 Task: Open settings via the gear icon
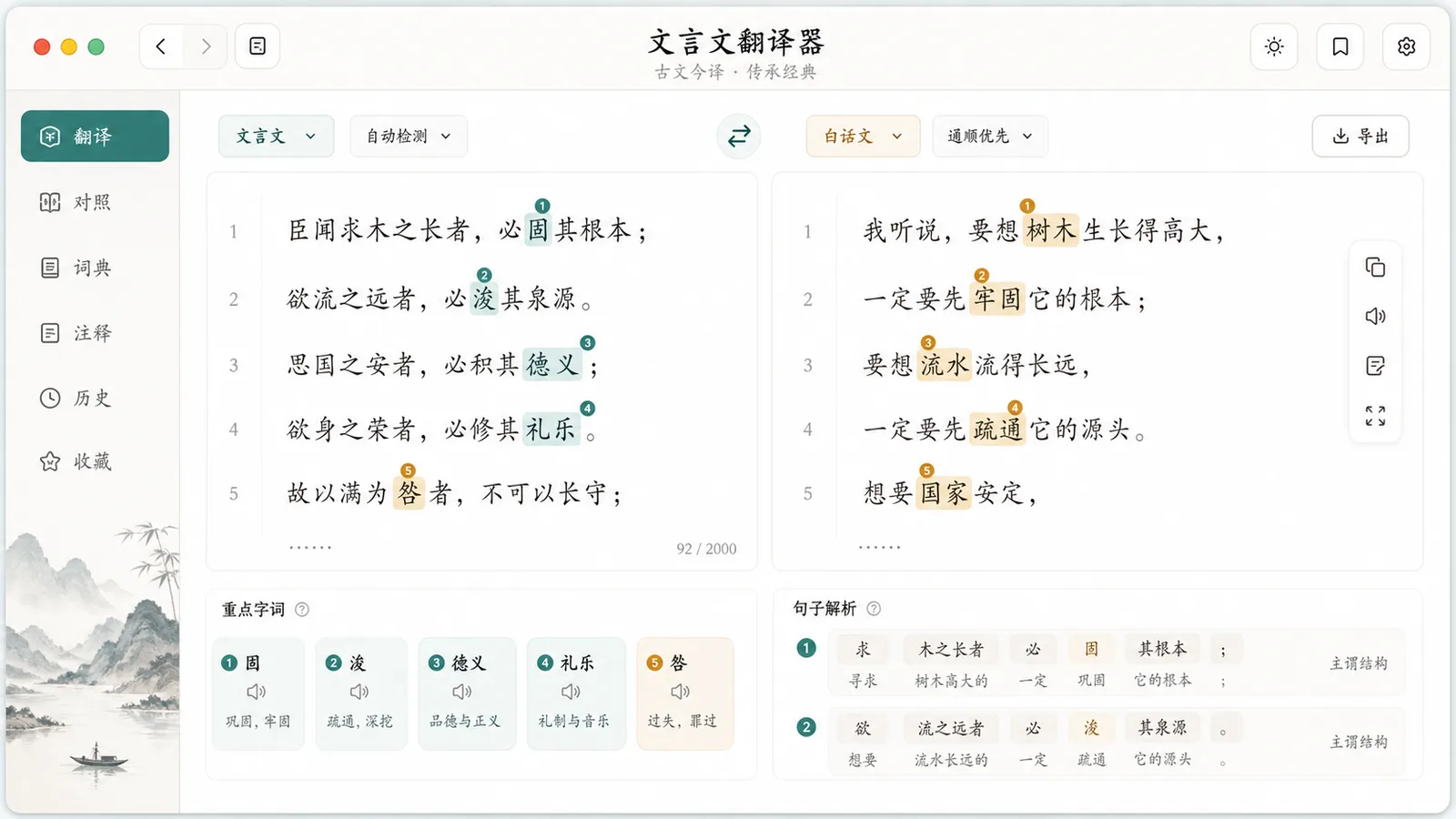(1407, 46)
